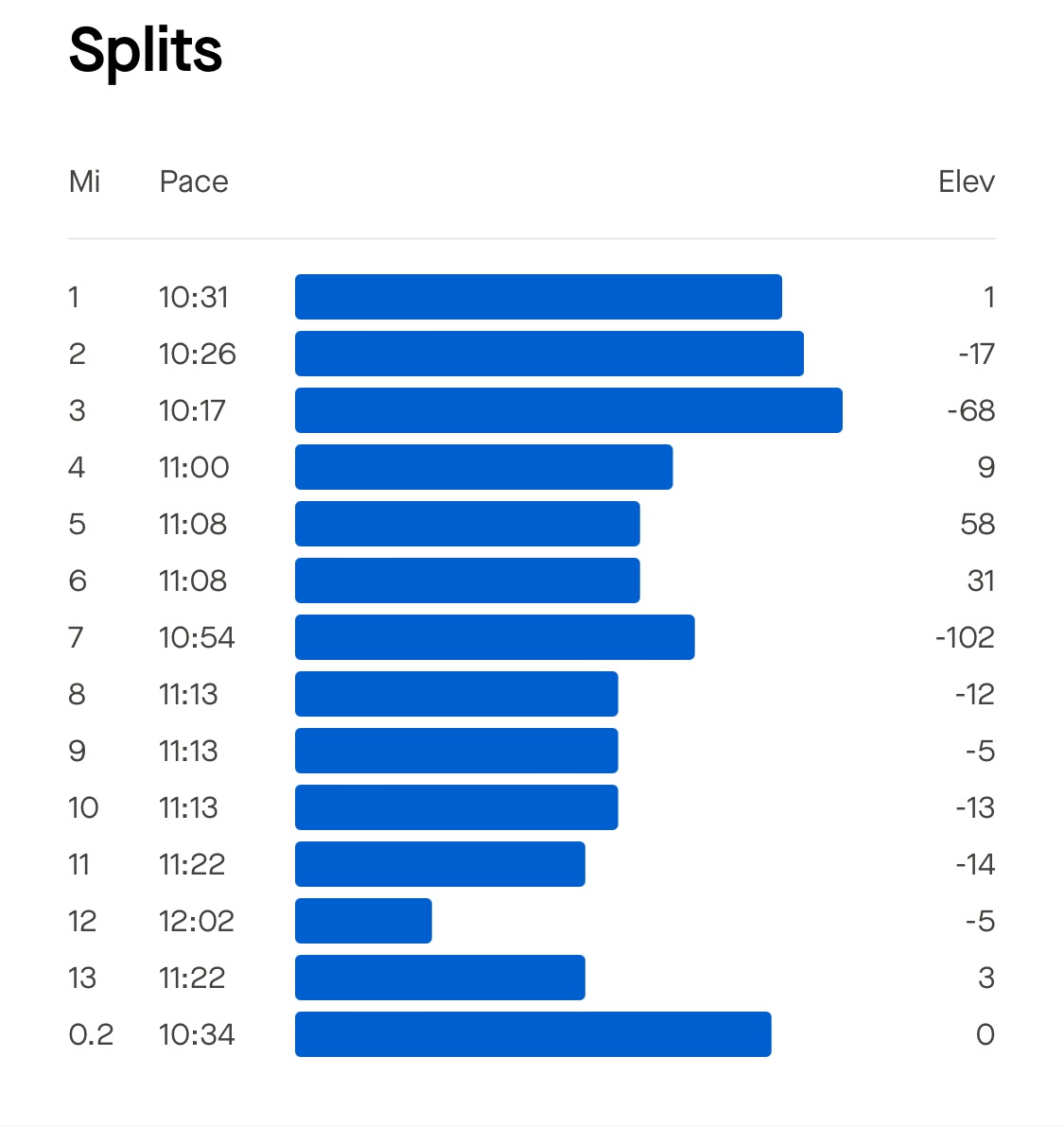The image size is (1064, 1126).
Task: Select the mile 10 row number
Action: pos(83,807)
